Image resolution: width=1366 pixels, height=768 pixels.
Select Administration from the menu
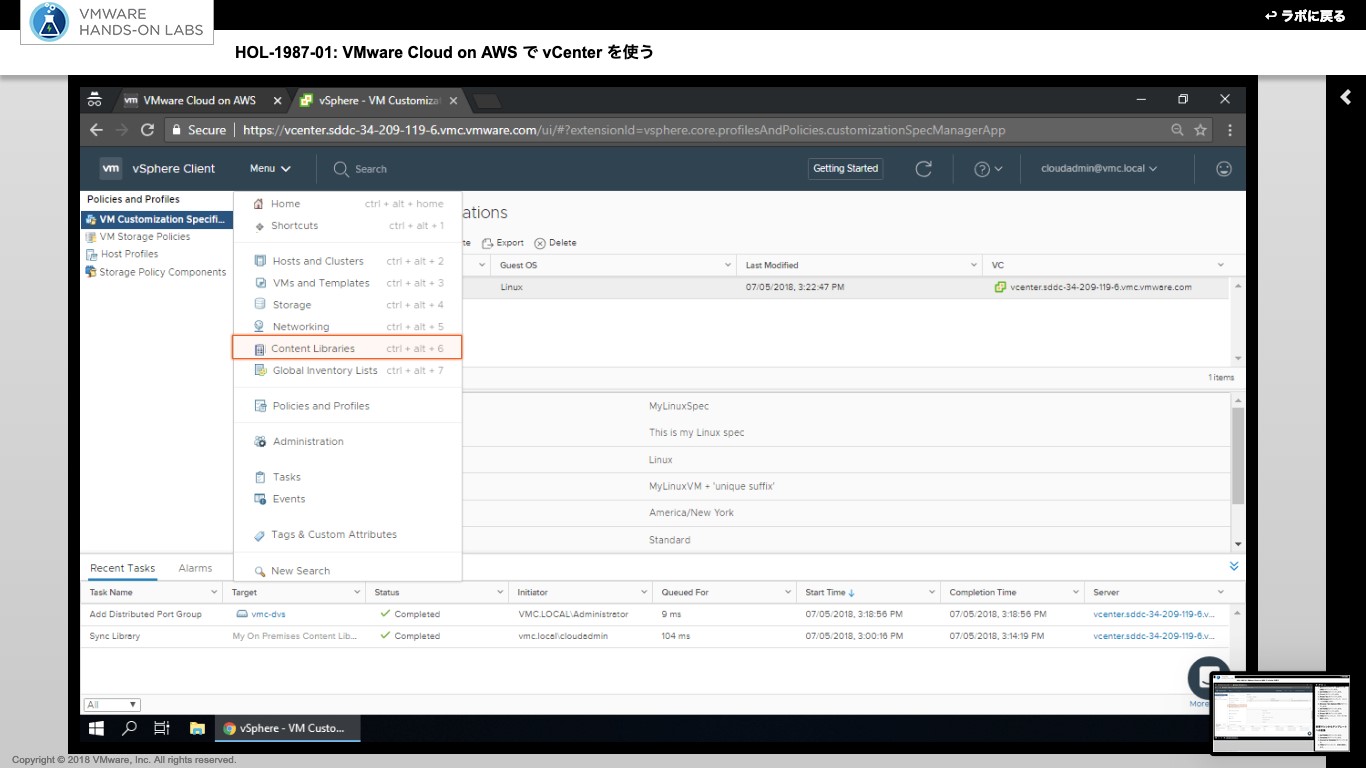coord(347,441)
